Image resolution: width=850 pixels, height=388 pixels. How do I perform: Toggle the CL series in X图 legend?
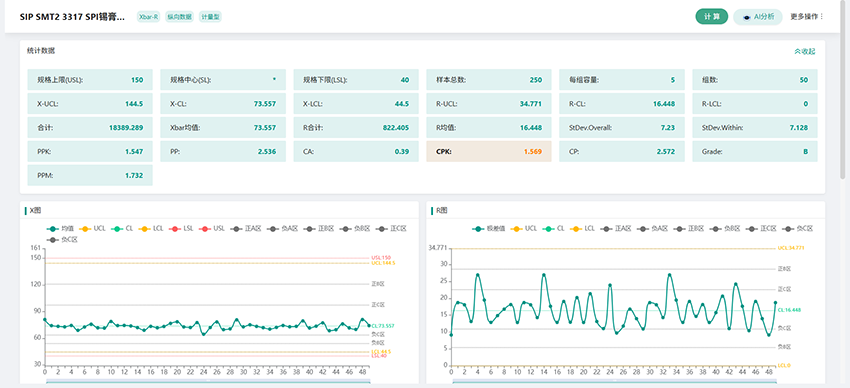(x=122, y=229)
